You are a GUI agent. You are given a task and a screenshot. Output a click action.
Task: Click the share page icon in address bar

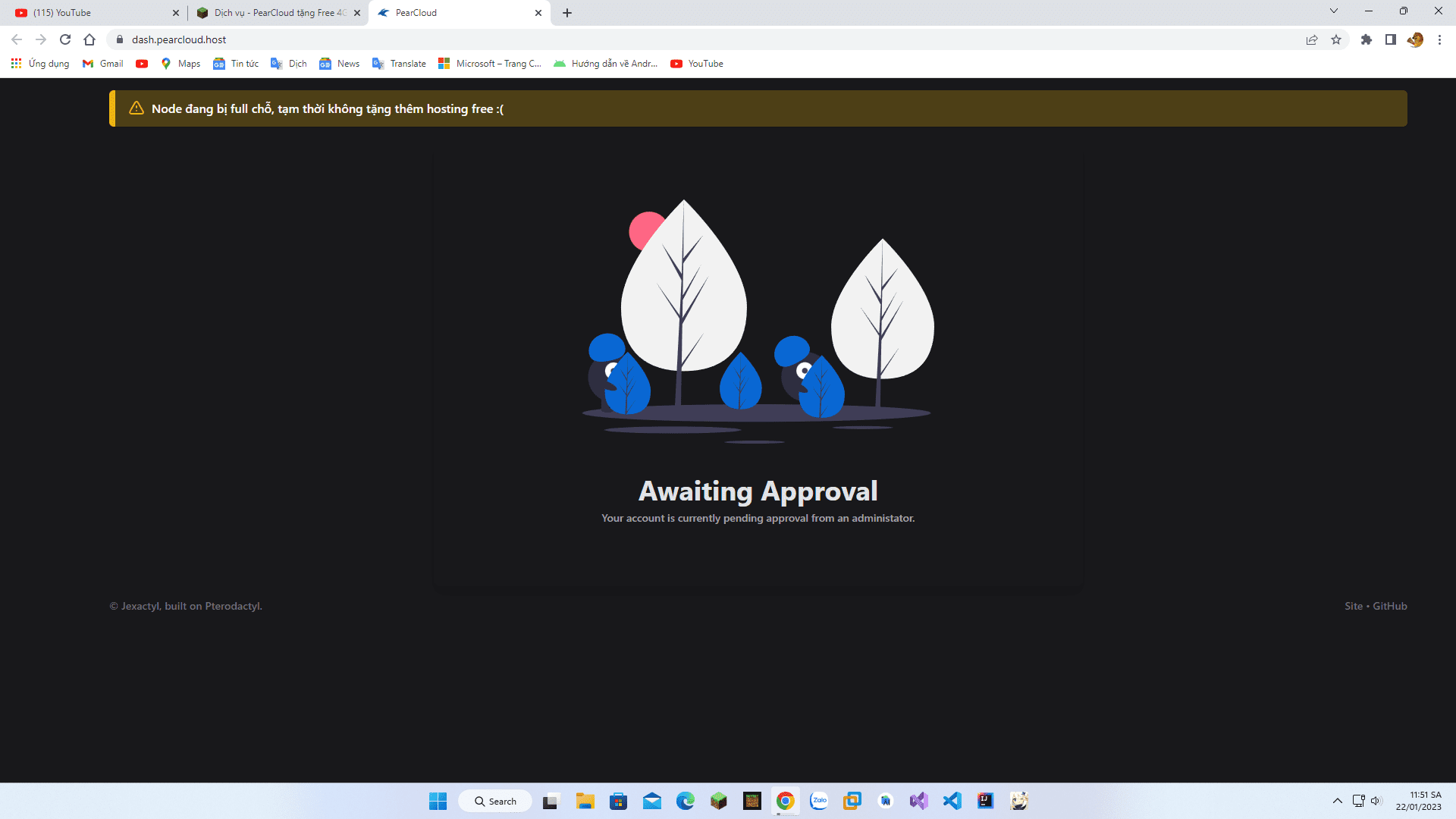click(1312, 39)
